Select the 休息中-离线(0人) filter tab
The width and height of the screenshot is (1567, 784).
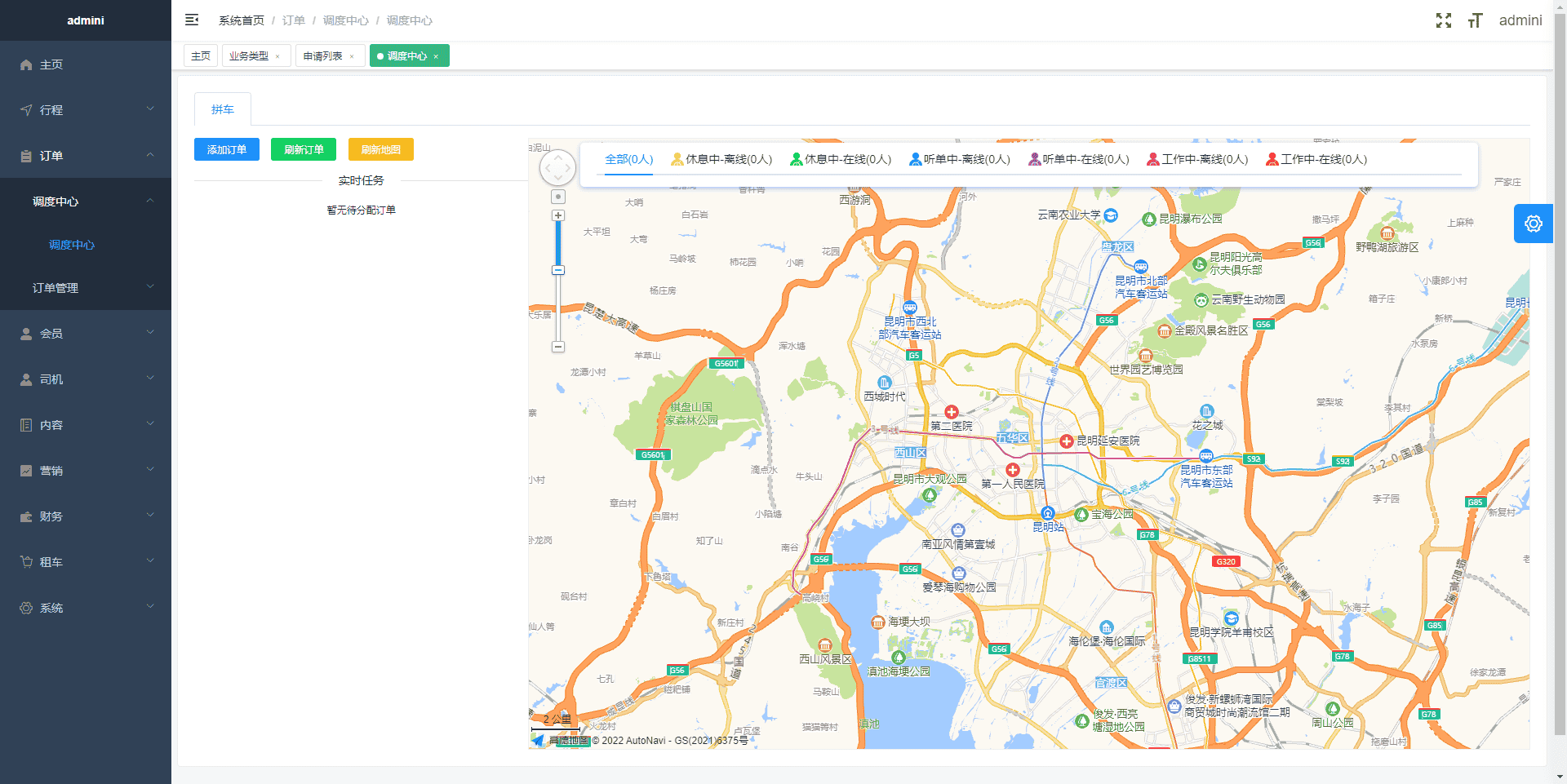coord(721,159)
